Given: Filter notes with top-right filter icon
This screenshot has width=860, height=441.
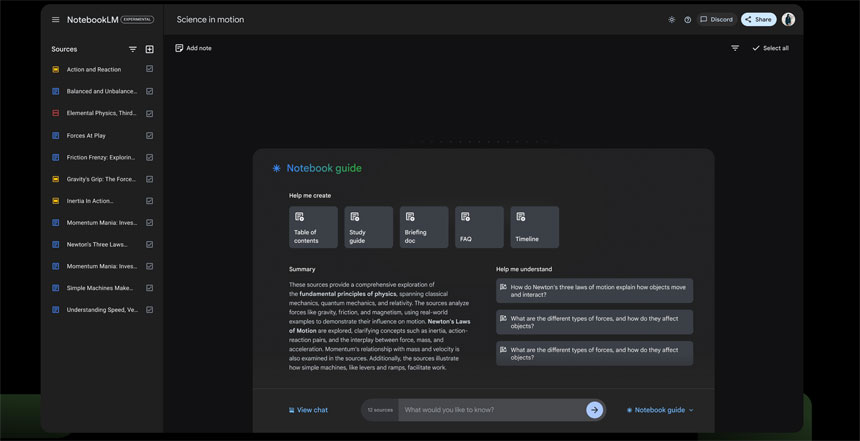Looking at the screenshot, I should [735, 48].
